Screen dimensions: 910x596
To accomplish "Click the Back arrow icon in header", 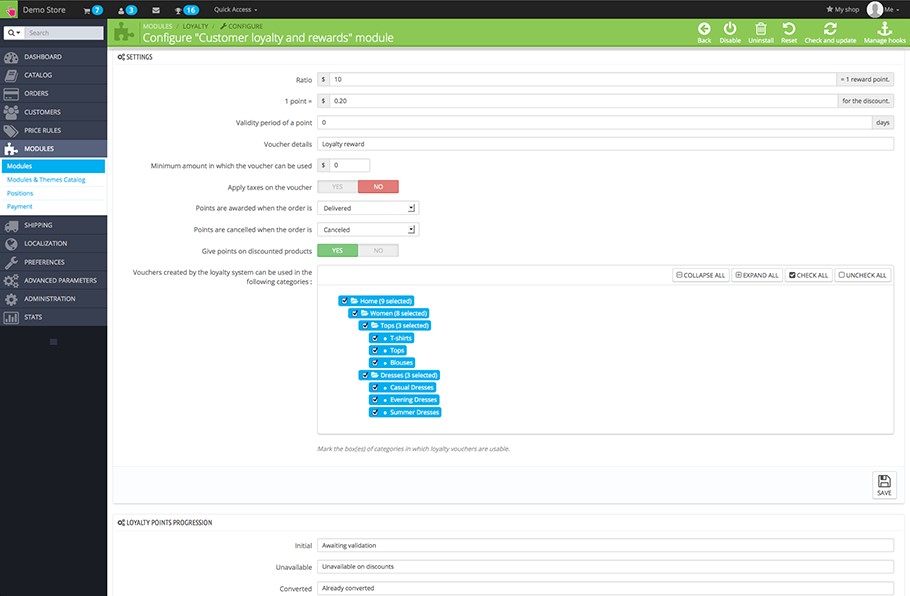I will coord(704,28).
